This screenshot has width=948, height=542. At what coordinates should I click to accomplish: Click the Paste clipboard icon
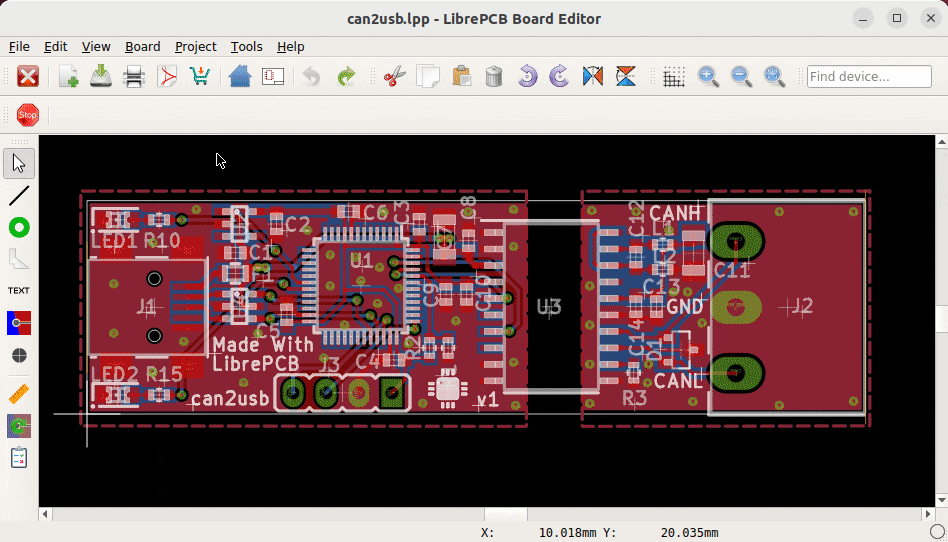[x=461, y=76]
